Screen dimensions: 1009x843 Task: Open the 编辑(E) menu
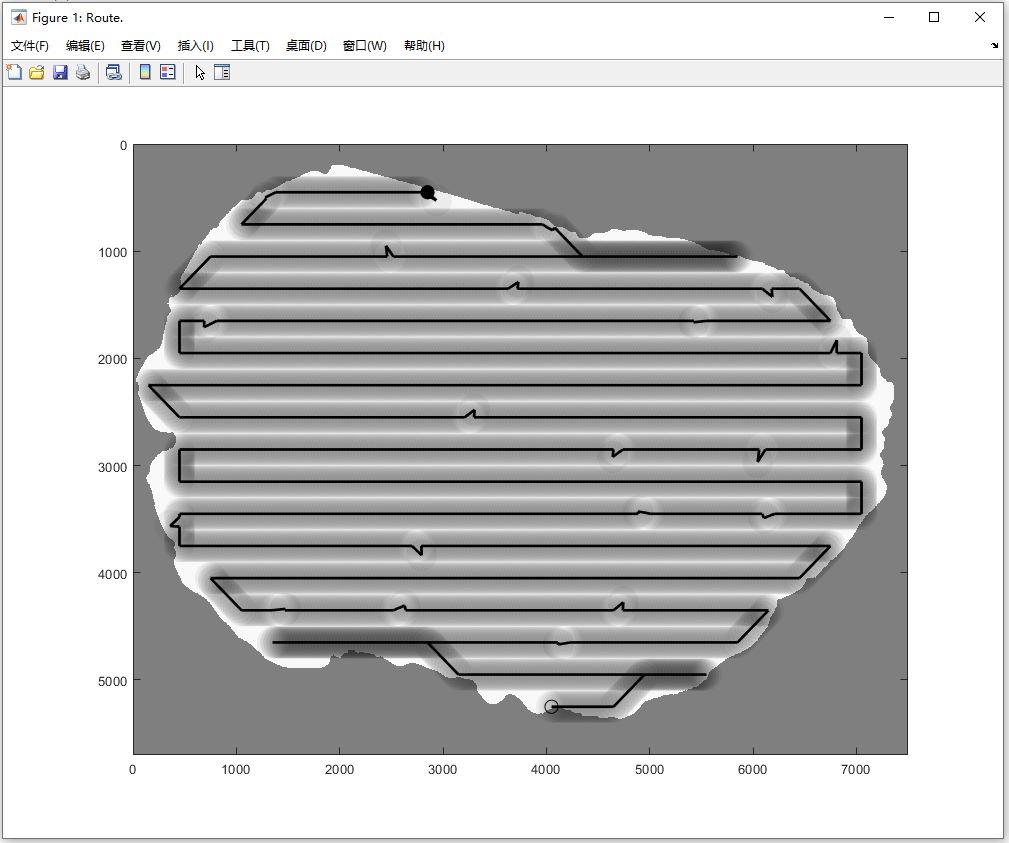[85, 46]
